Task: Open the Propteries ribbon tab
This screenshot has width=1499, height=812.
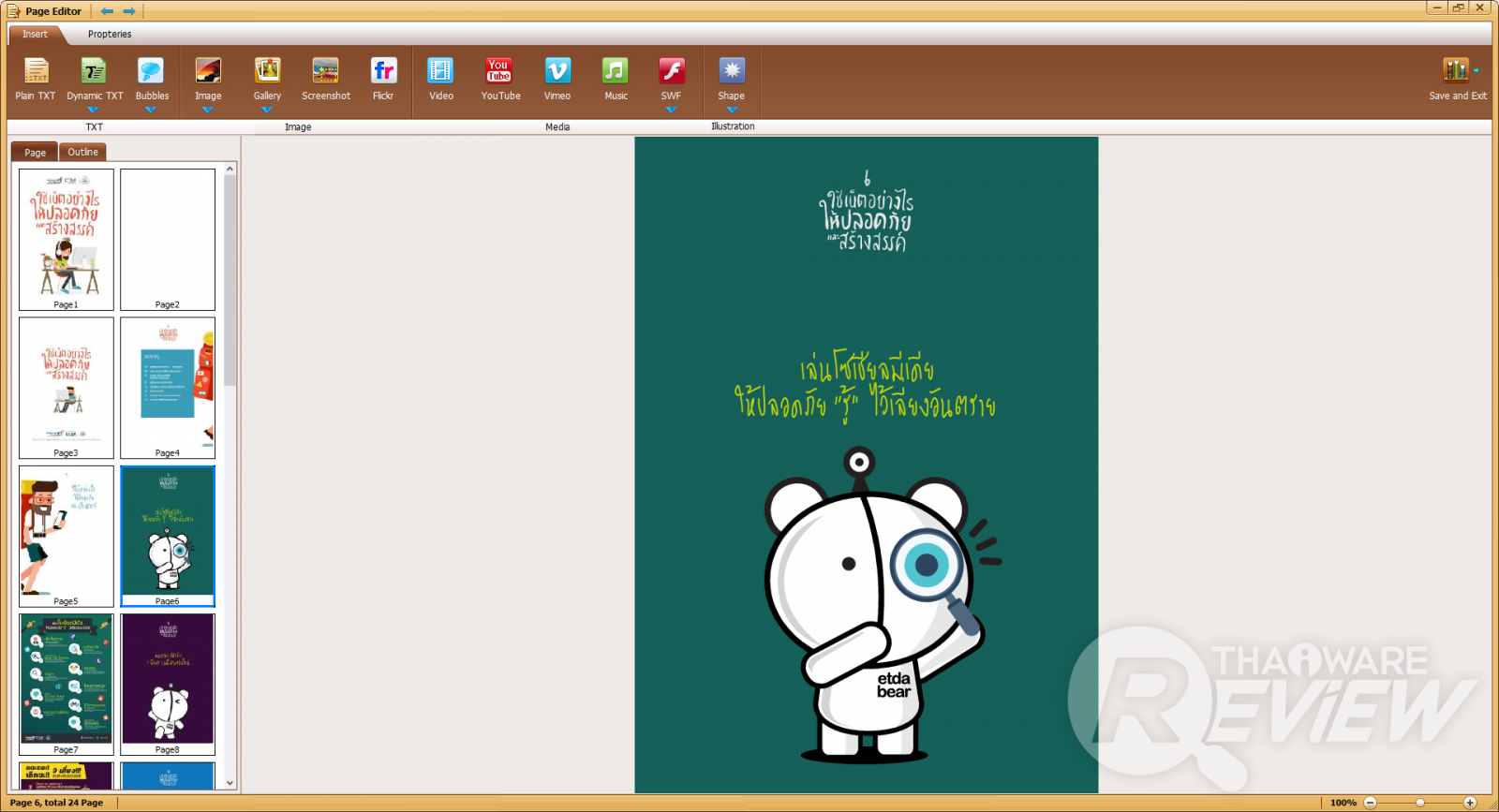Action: point(110,35)
